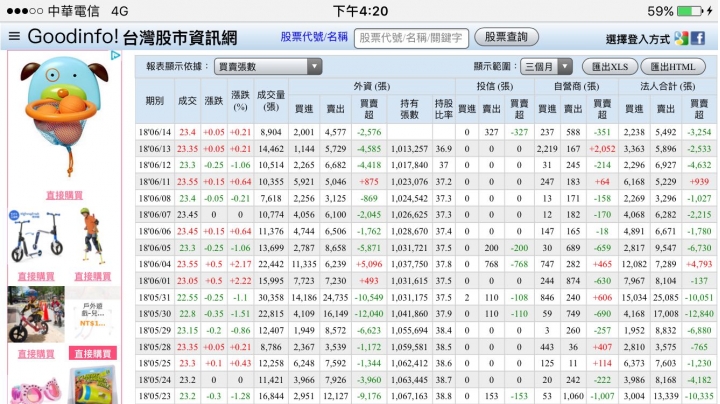
Task: Click the 戶外遊戲 product text ad
Action: click(x=93, y=314)
